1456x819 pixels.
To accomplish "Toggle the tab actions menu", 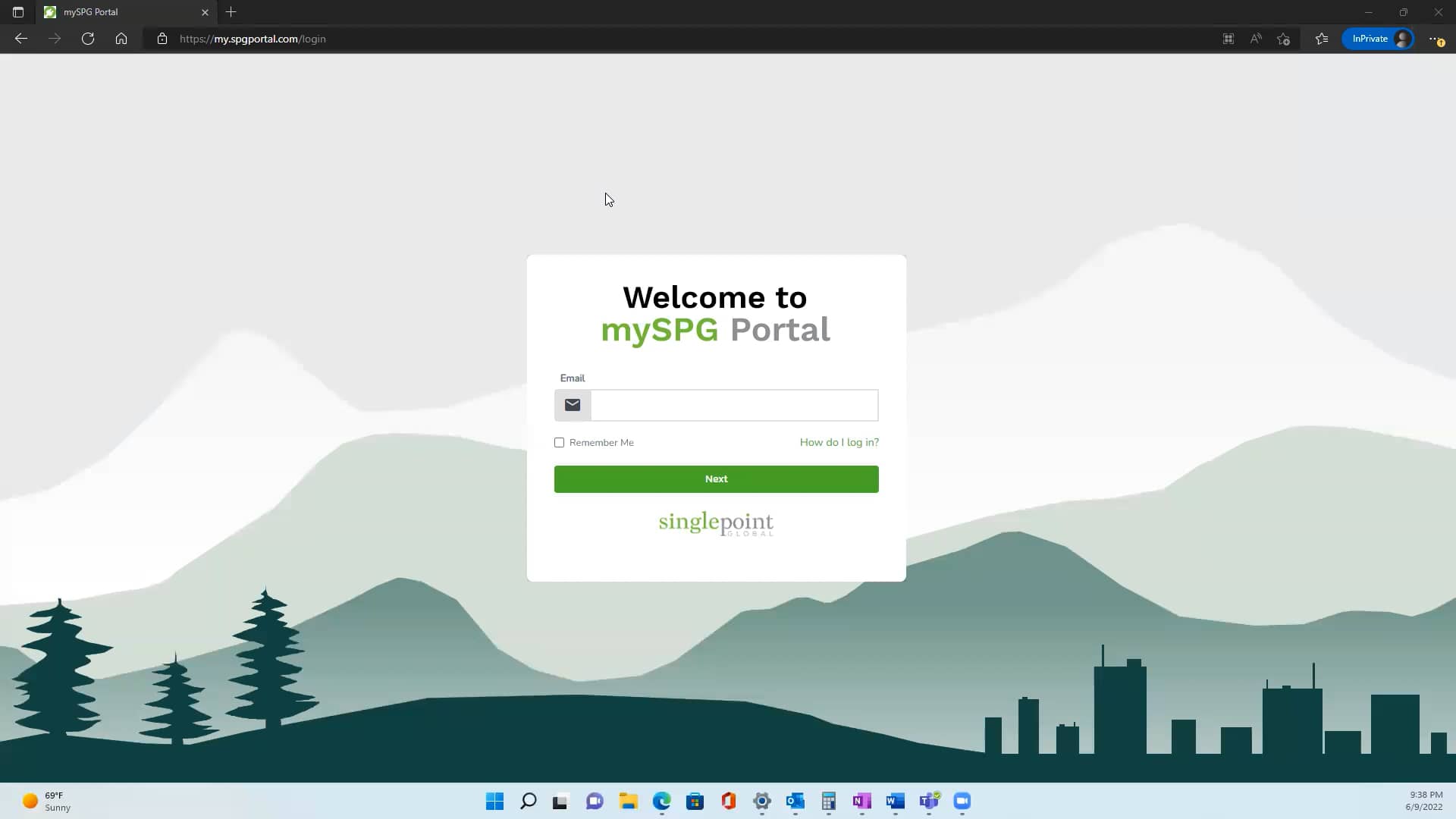I will pos(18,12).
